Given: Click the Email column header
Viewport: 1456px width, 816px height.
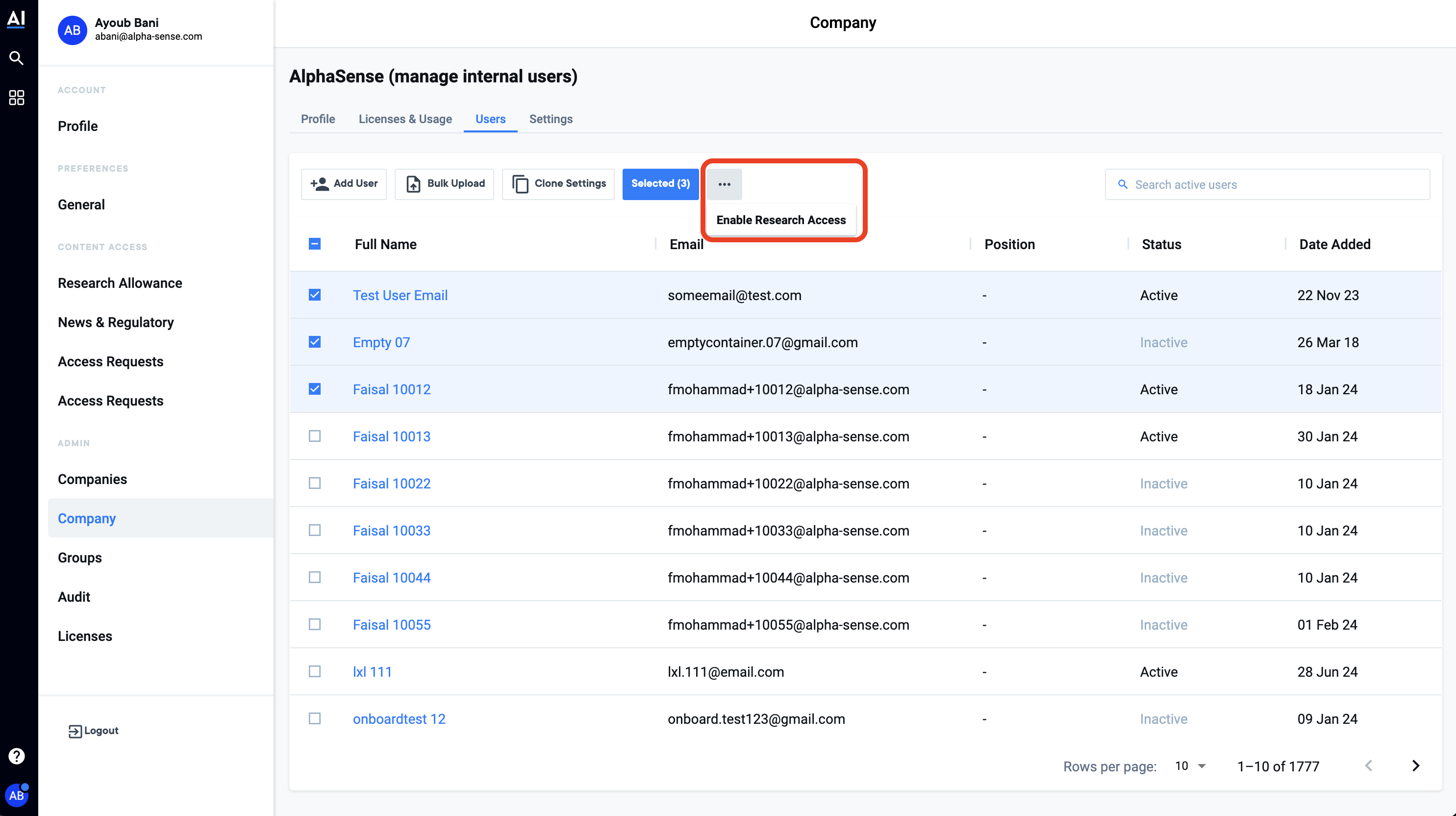Looking at the screenshot, I should tap(686, 244).
